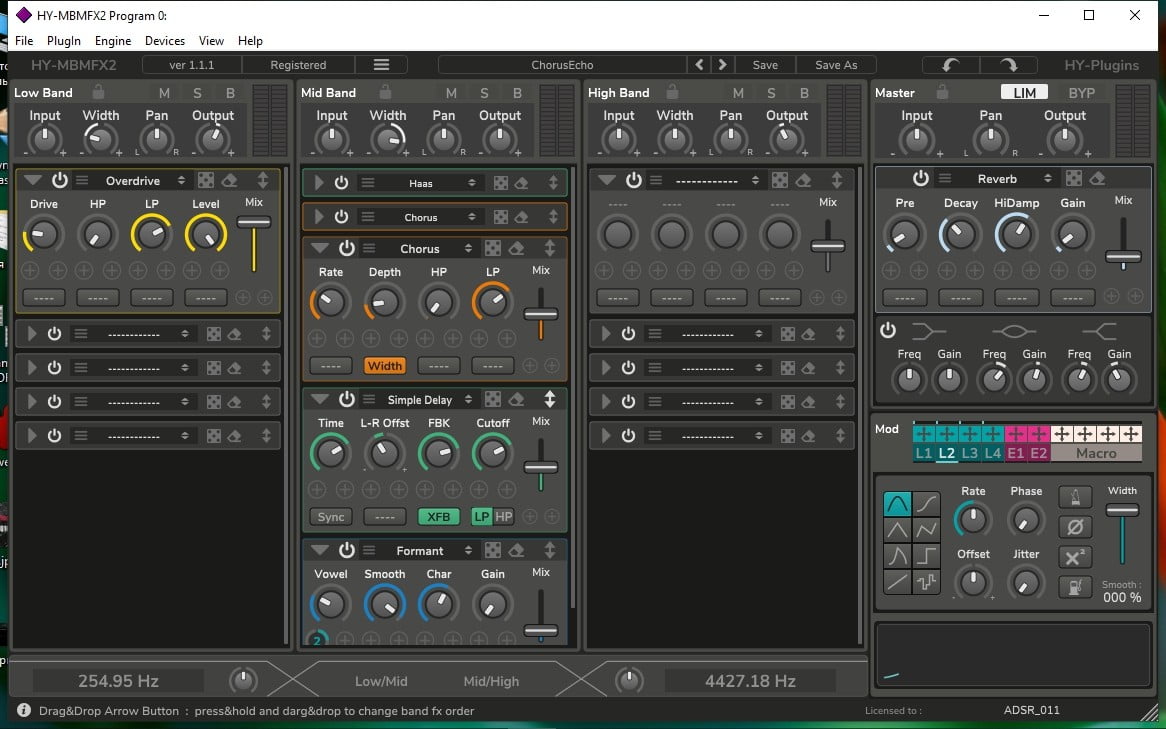This screenshot has height=729, width=1166.
Task: Click the 254.95 Hz crossover frequency field
Action: coord(118,681)
